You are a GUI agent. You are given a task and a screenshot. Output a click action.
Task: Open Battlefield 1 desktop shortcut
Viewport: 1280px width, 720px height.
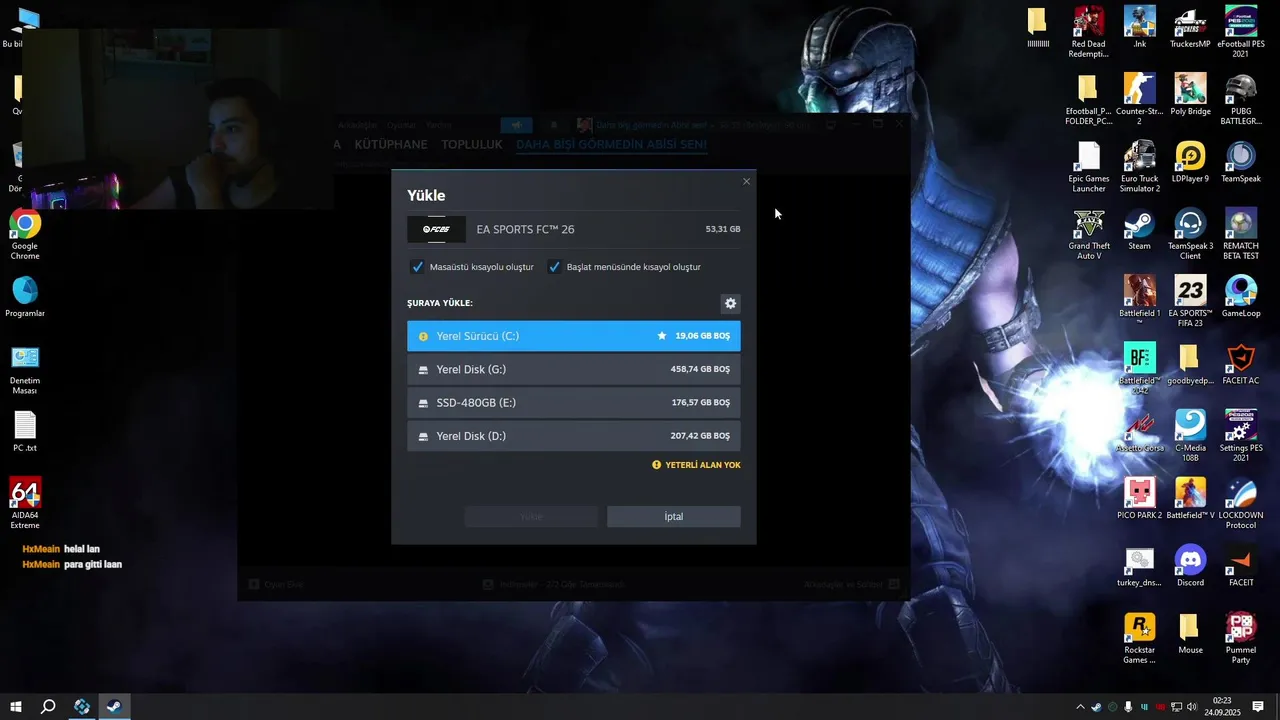[1139, 301]
